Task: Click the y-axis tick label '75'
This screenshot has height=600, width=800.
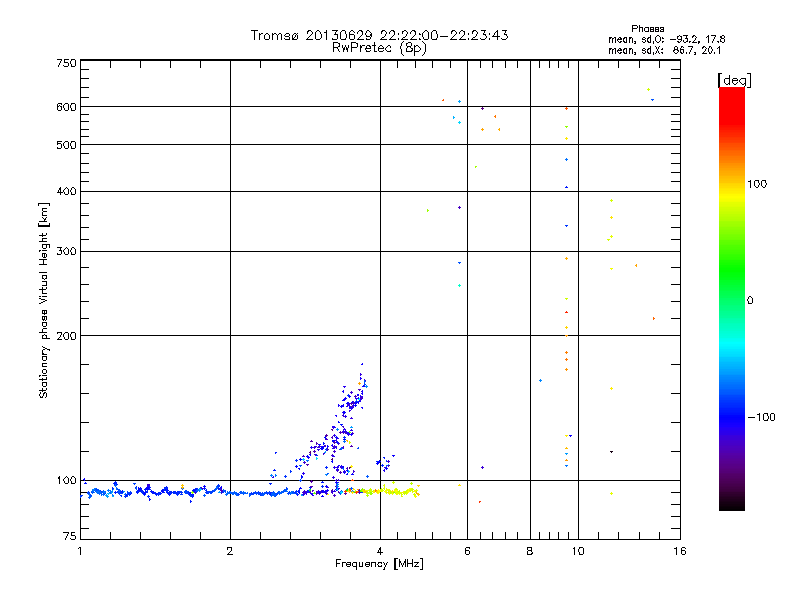Action: [x=70, y=536]
